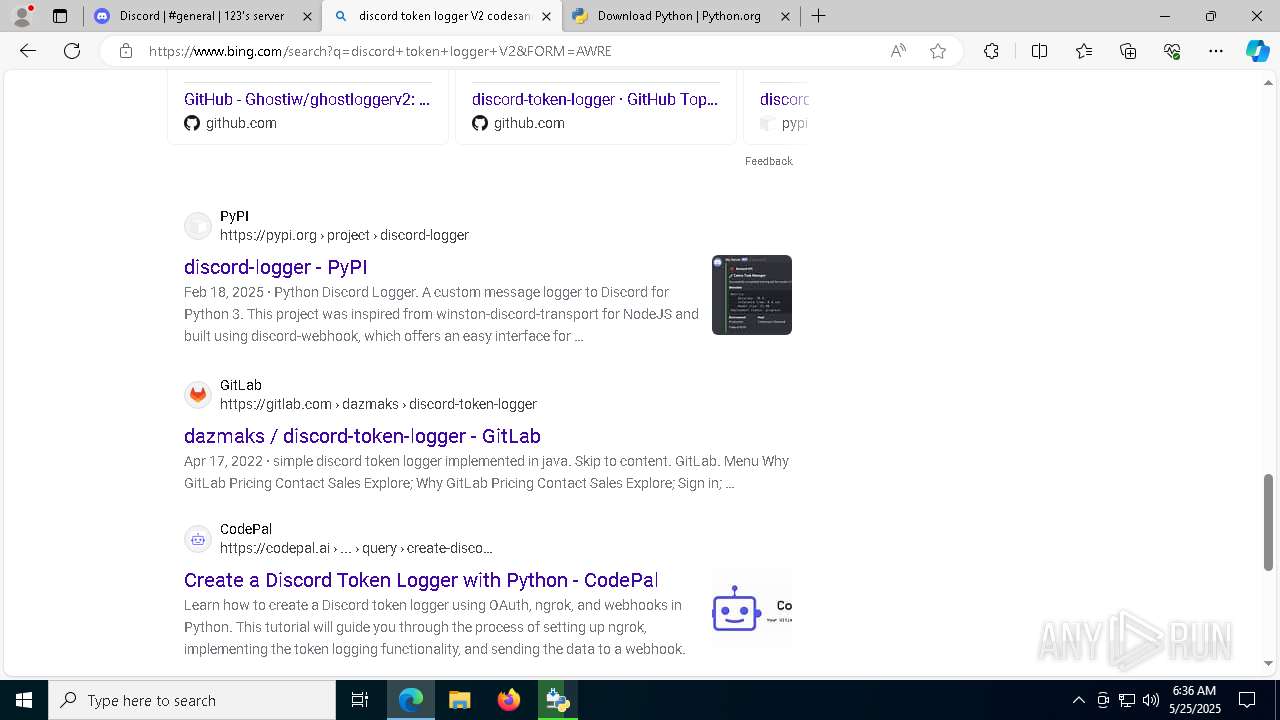The width and height of the screenshot is (1280, 720).
Task: Open the network status tray icon
Action: [x=1127, y=700]
